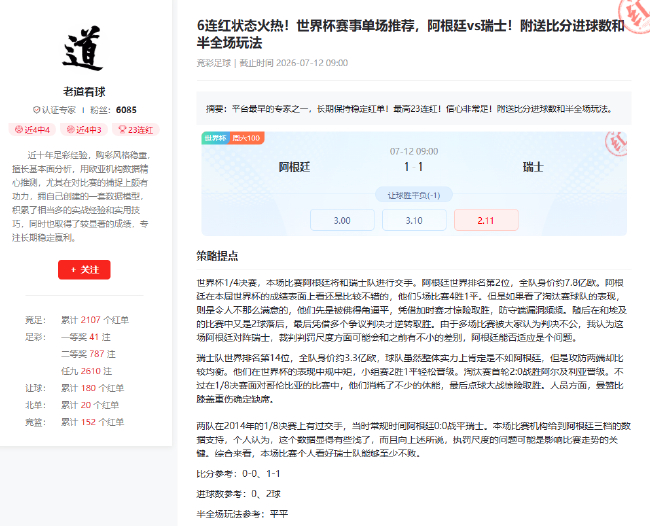Open expert name 老道看球
Screen dimensions: 650x526
point(84,92)
